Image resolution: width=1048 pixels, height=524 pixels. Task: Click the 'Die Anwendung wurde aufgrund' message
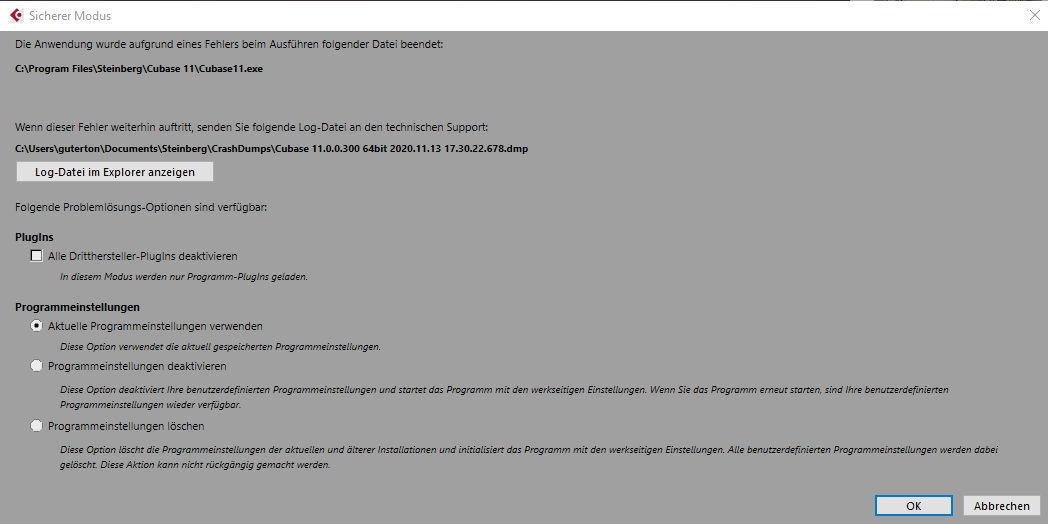point(228,45)
